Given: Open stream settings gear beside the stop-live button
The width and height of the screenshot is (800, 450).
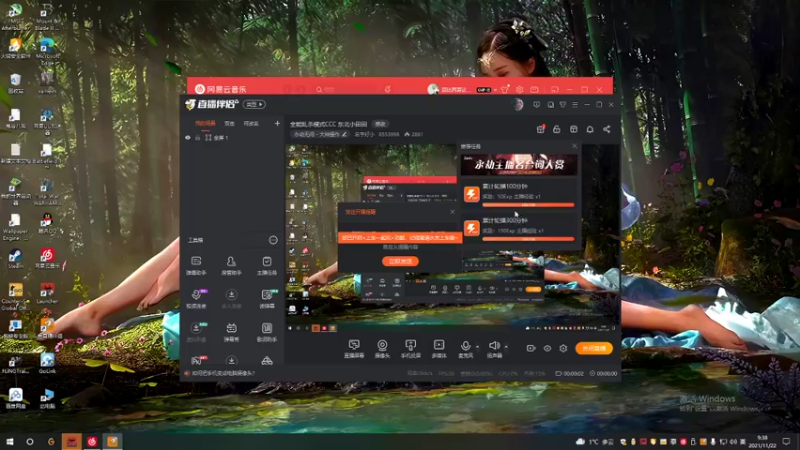Looking at the screenshot, I should (x=563, y=348).
